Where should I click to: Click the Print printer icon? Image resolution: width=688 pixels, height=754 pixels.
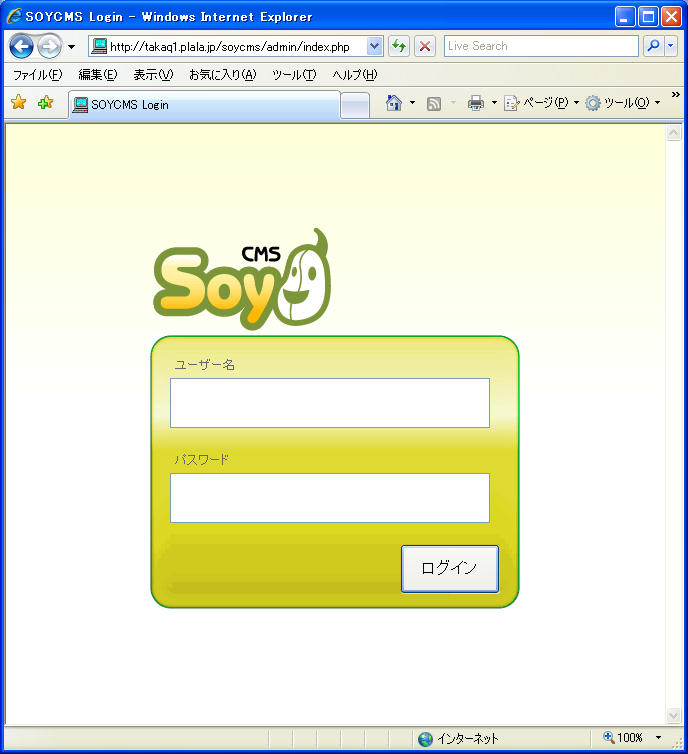pyautogui.click(x=475, y=103)
